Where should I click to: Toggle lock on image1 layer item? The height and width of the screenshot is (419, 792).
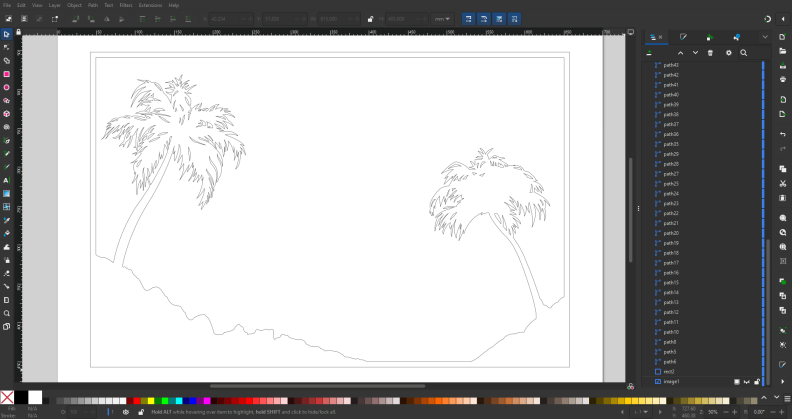pyautogui.click(x=757, y=382)
